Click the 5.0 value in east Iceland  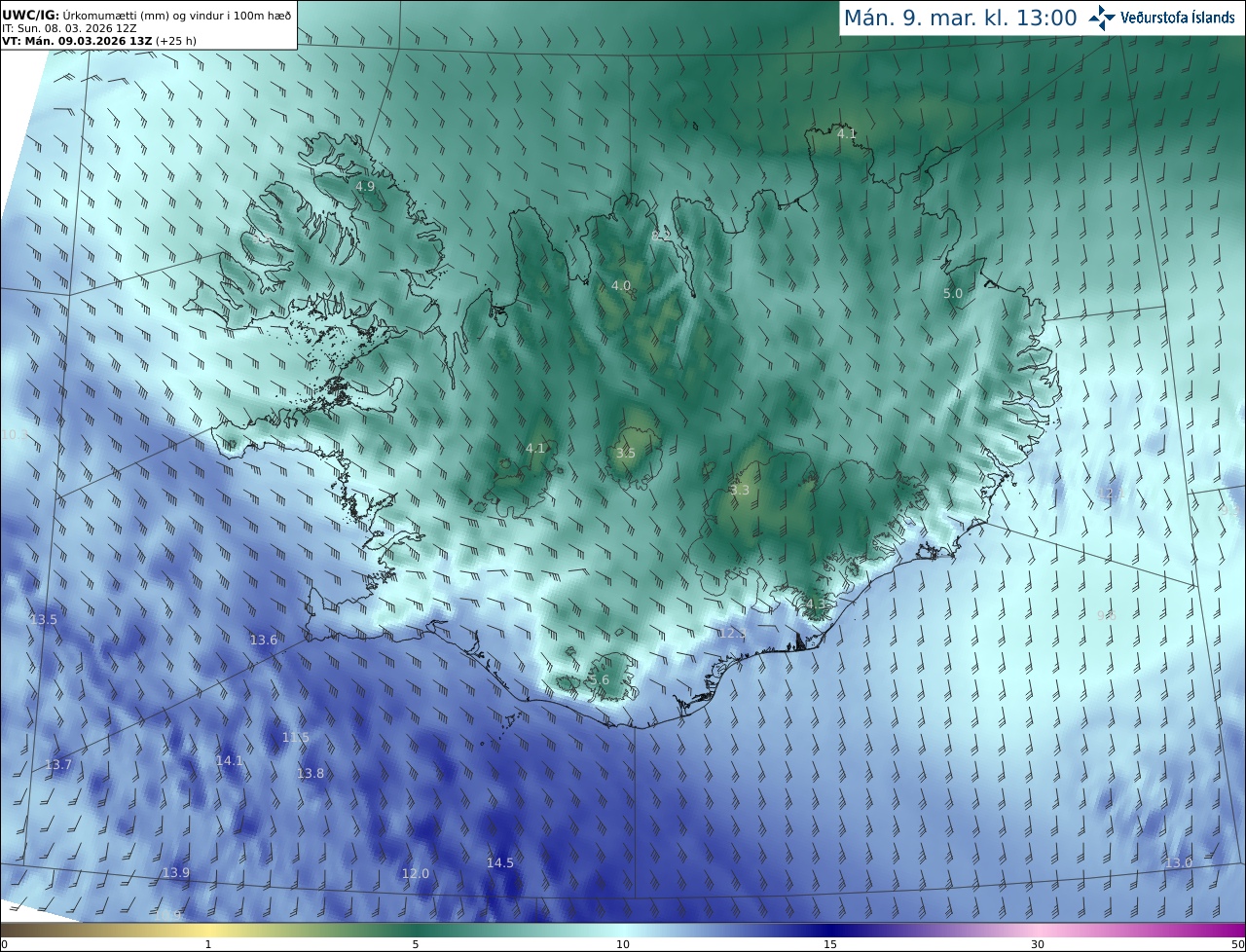pos(953,293)
